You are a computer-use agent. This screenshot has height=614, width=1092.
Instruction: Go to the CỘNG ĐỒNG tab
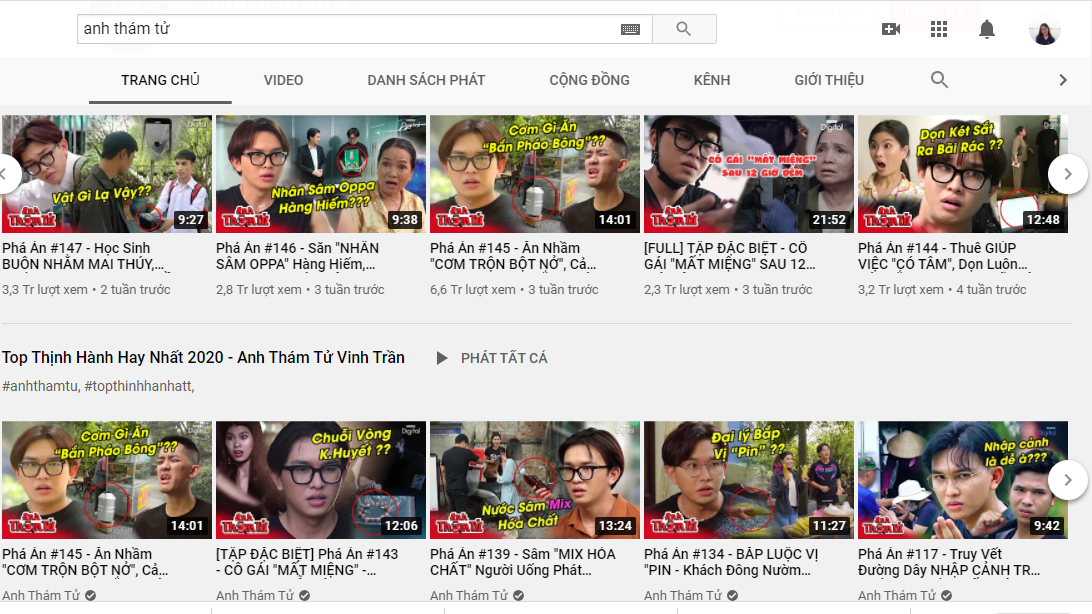(589, 80)
